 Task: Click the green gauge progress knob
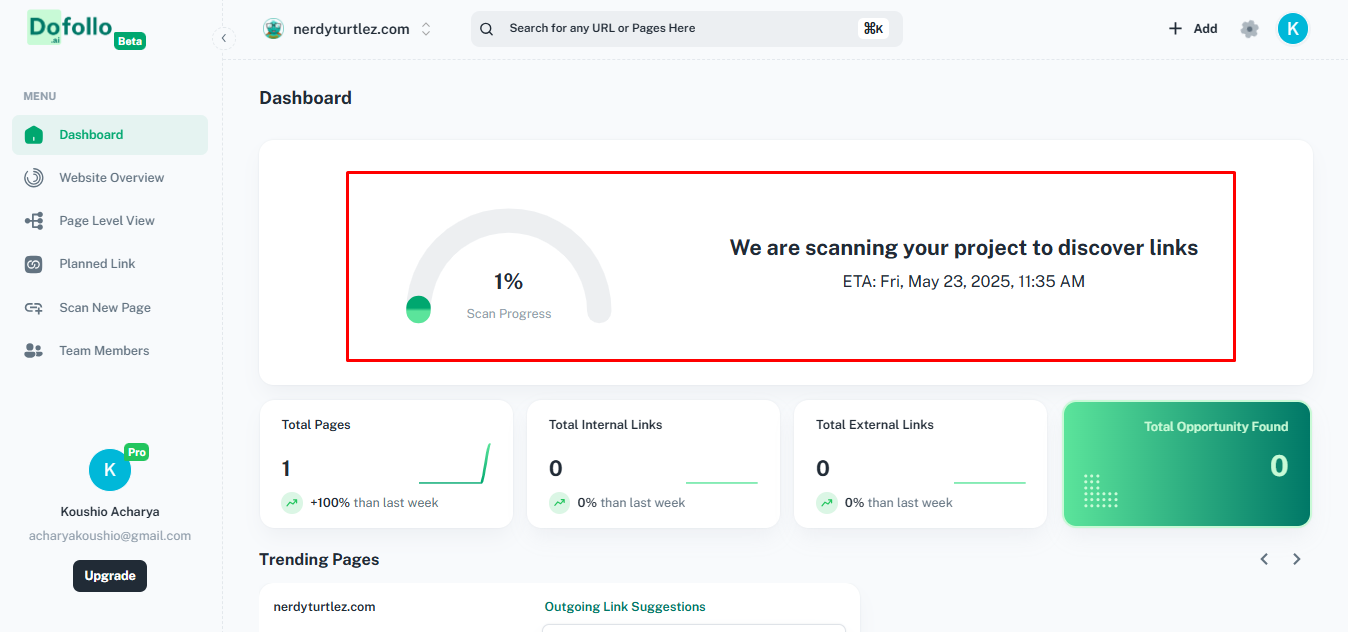[x=418, y=310]
